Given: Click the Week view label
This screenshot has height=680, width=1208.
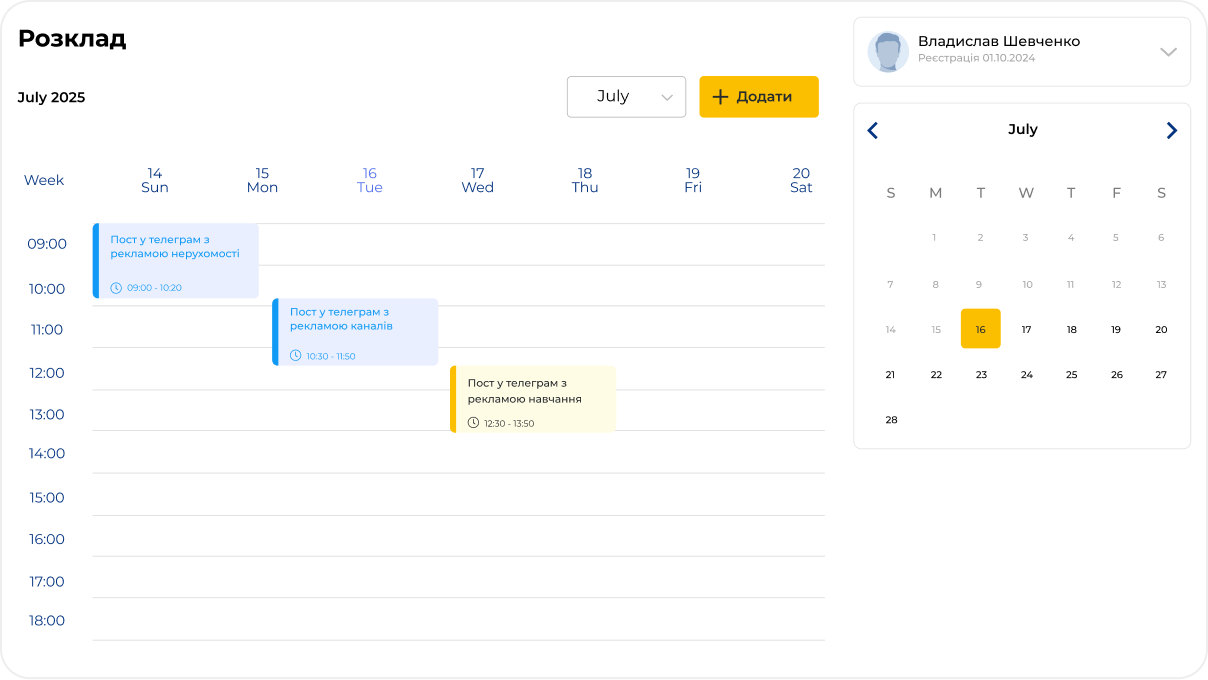Looking at the screenshot, I should pyautogui.click(x=44, y=180).
